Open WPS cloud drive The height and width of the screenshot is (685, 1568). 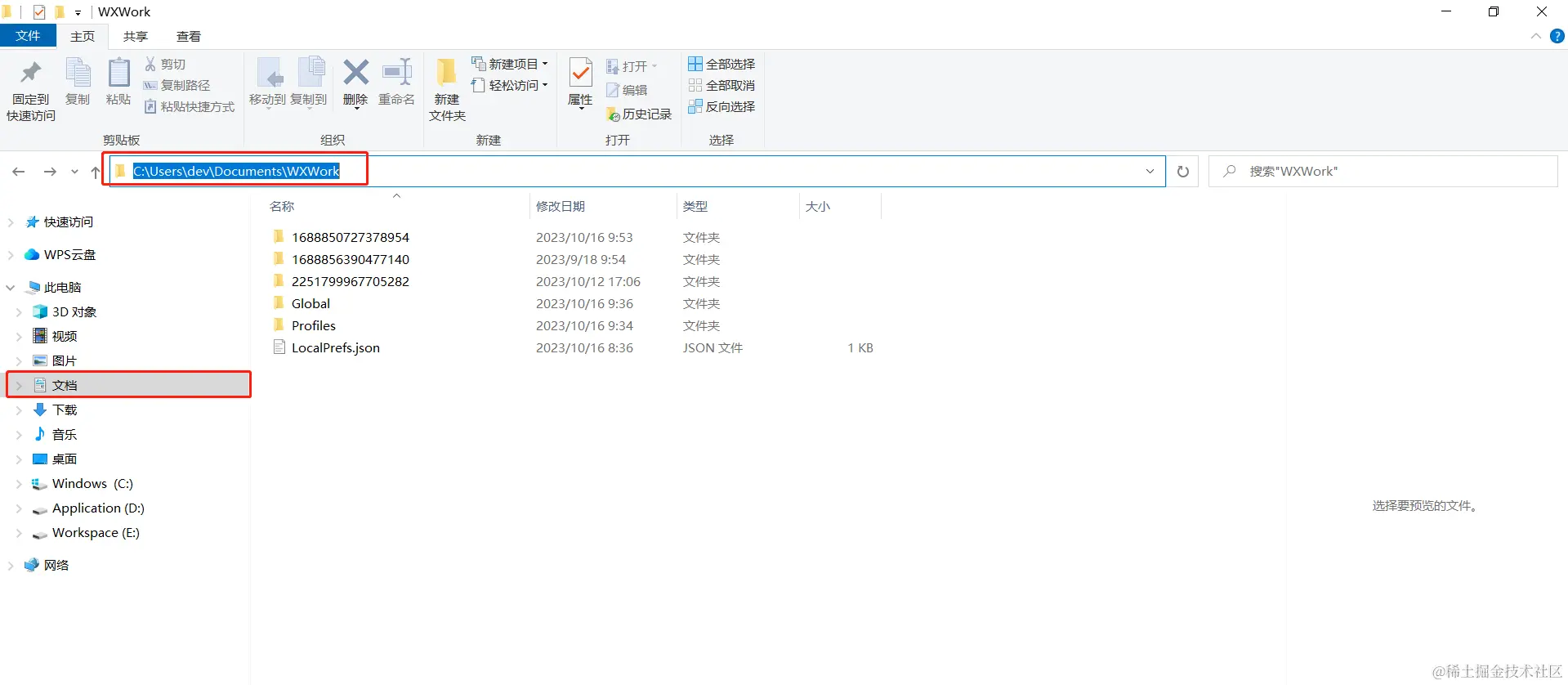click(69, 254)
